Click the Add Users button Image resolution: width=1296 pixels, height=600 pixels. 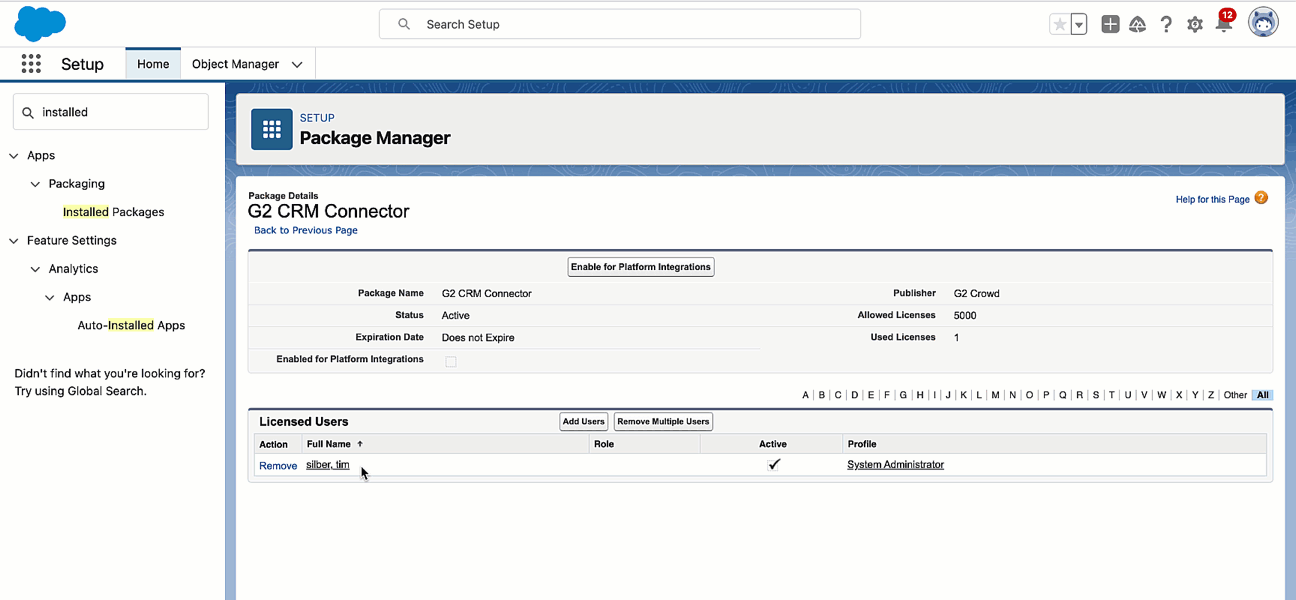pos(584,422)
